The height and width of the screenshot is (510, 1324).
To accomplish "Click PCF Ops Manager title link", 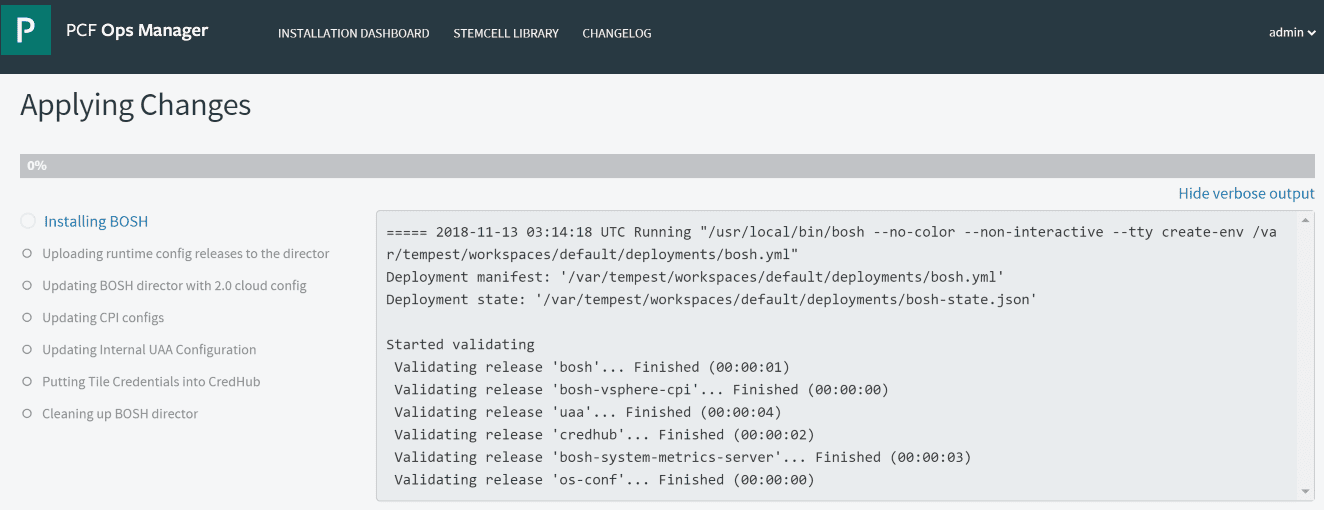I will coord(137,30).
